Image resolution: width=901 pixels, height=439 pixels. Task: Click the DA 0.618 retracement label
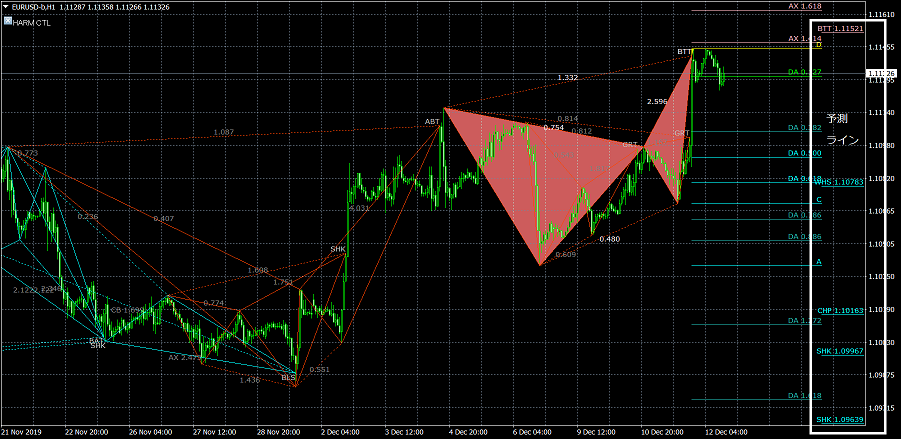(x=804, y=179)
